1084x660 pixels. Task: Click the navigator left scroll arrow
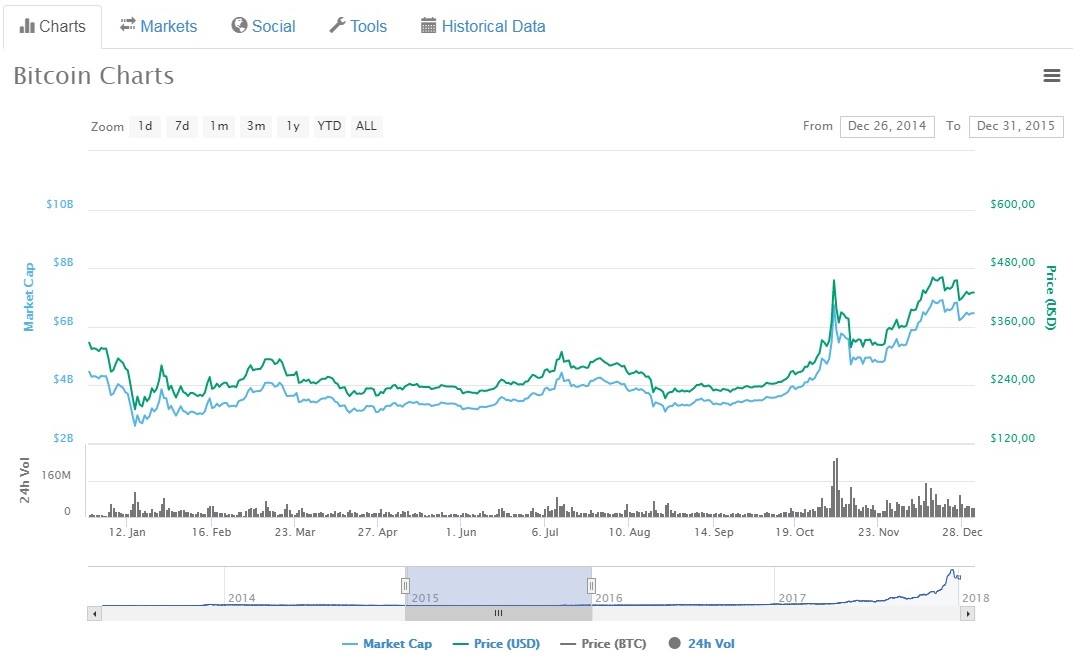click(95, 613)
